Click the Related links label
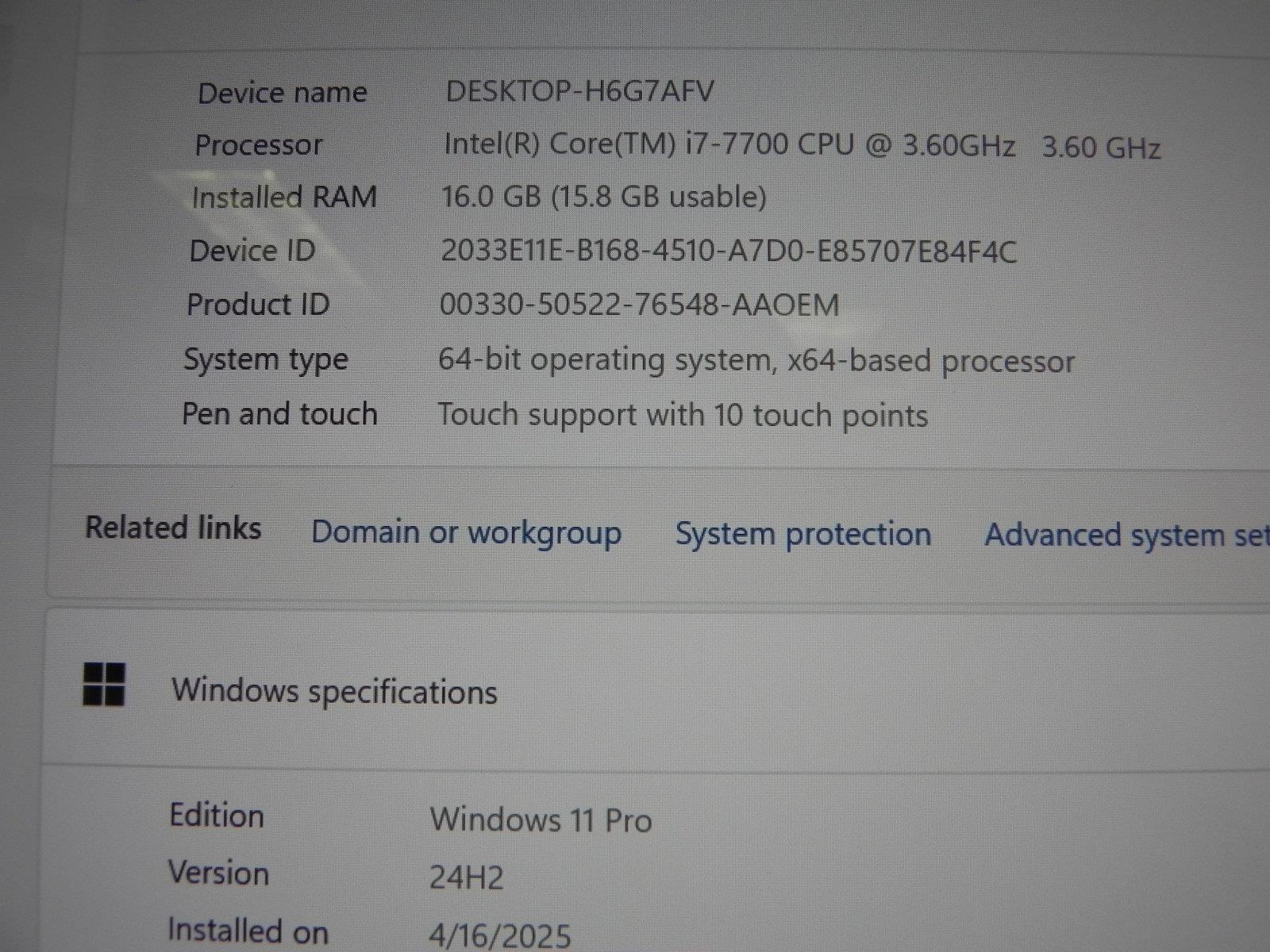The image size is (1270, 952). tap(173, 528)
